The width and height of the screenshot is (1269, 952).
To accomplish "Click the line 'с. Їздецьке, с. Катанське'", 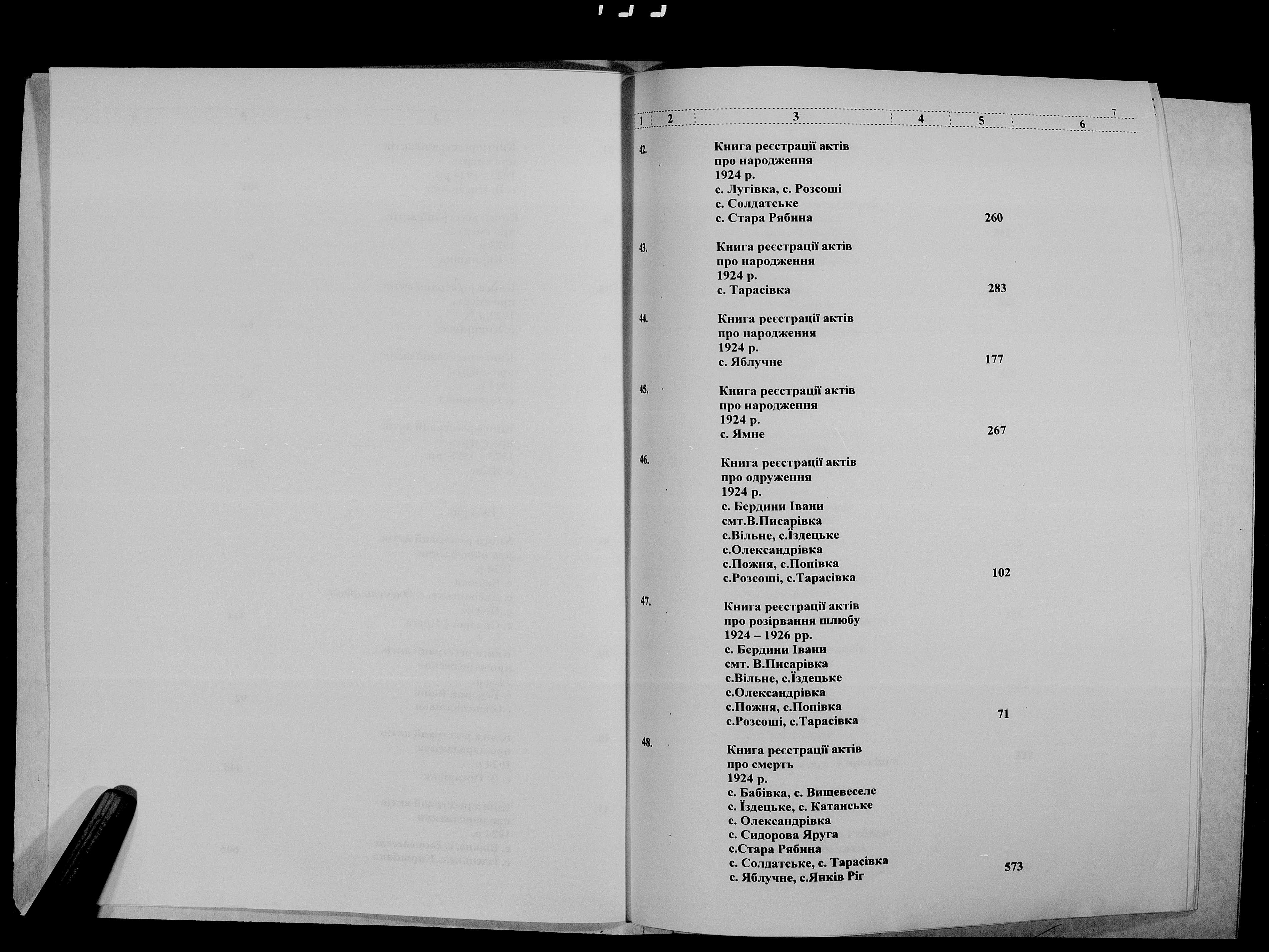I will tap(800, 806).
